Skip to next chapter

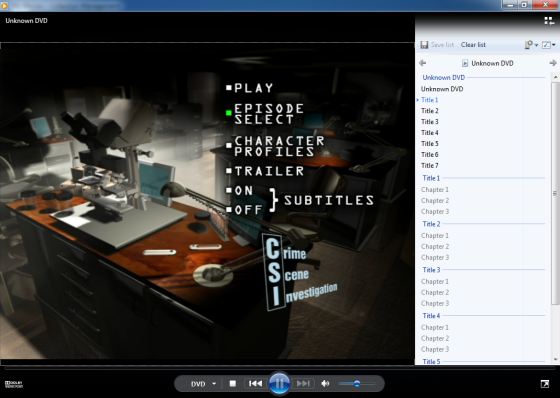[x=303, y=383]
